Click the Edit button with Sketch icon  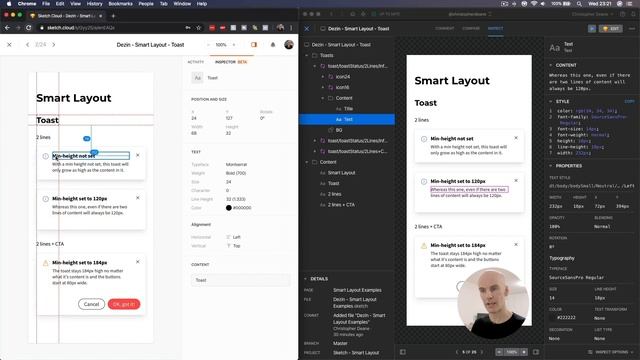[x=611, y=29]
